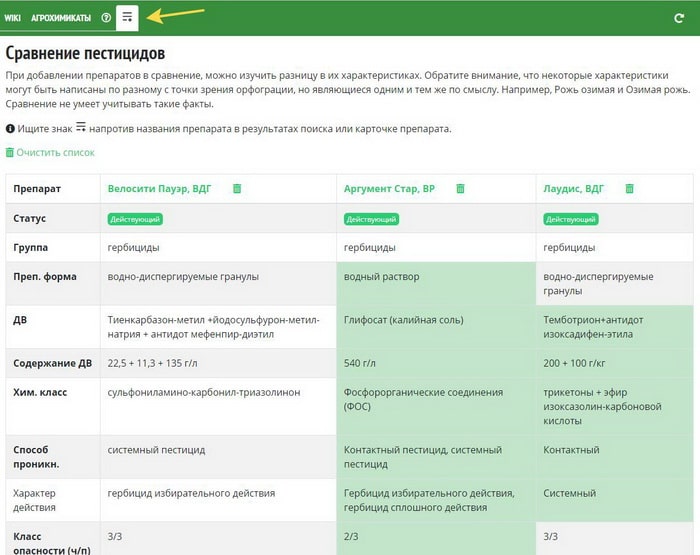Image resolution: width=700 pixels, height=555 pixels.
Task: Click Действующий status badge for Лаудис
Action: (x=570, y=218)
